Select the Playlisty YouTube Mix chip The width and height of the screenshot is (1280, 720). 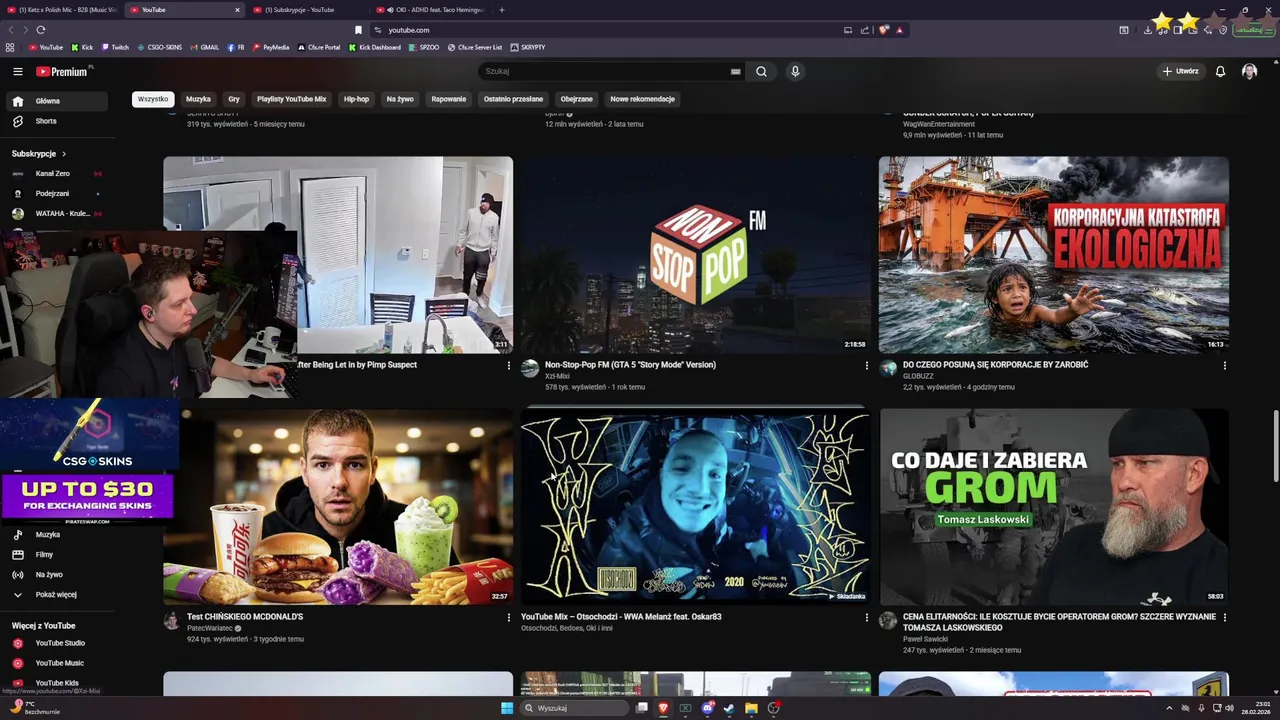[291, 99]
